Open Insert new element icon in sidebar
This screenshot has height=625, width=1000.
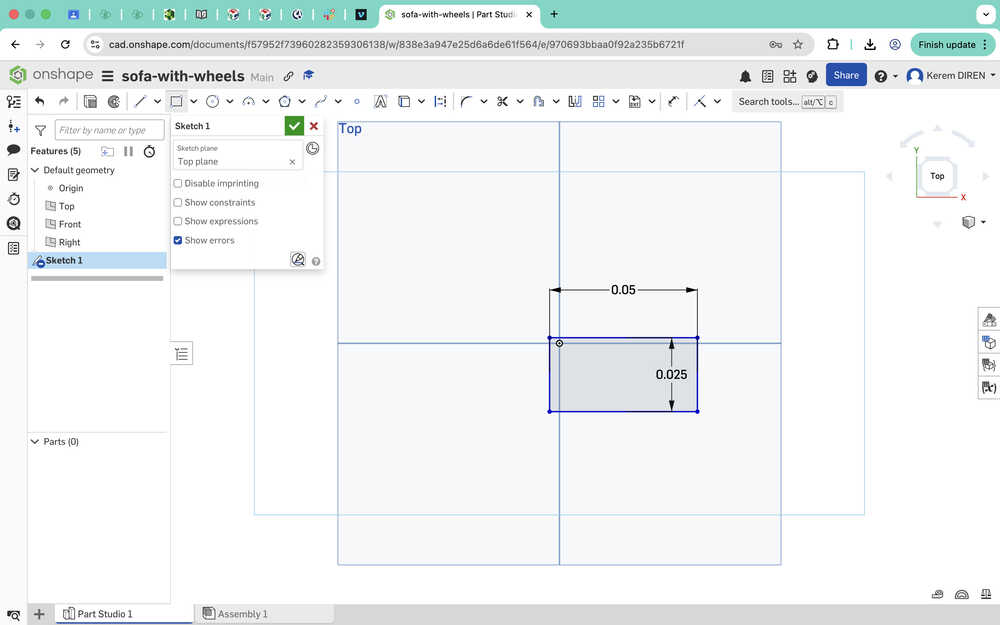13,126
